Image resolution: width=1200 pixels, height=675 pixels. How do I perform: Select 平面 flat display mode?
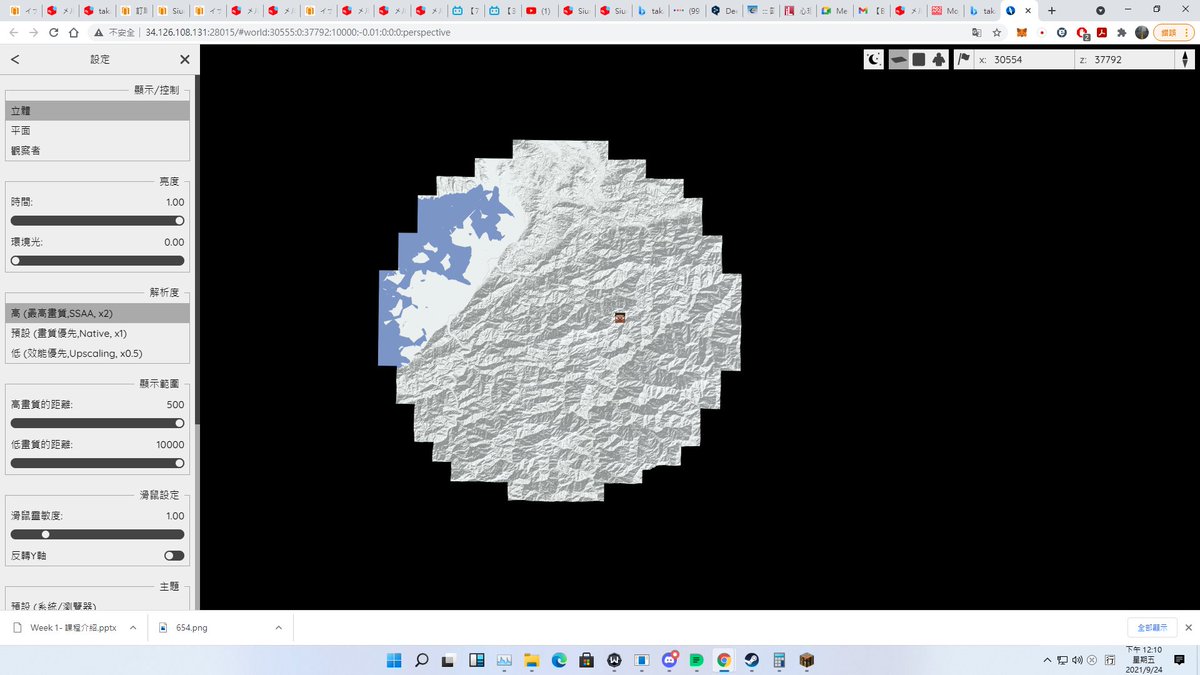pos(97,131)
